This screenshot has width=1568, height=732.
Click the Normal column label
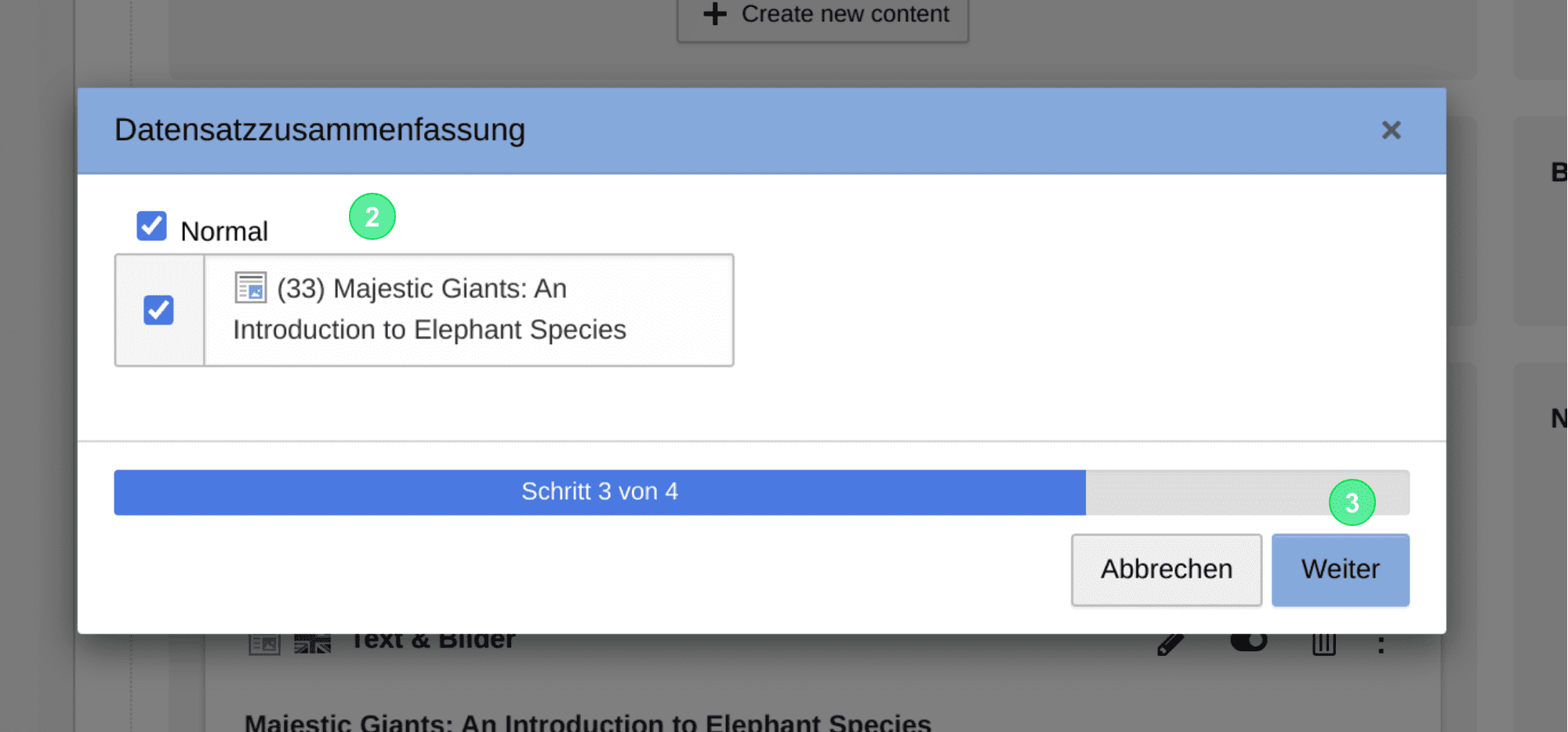(224, 231)
